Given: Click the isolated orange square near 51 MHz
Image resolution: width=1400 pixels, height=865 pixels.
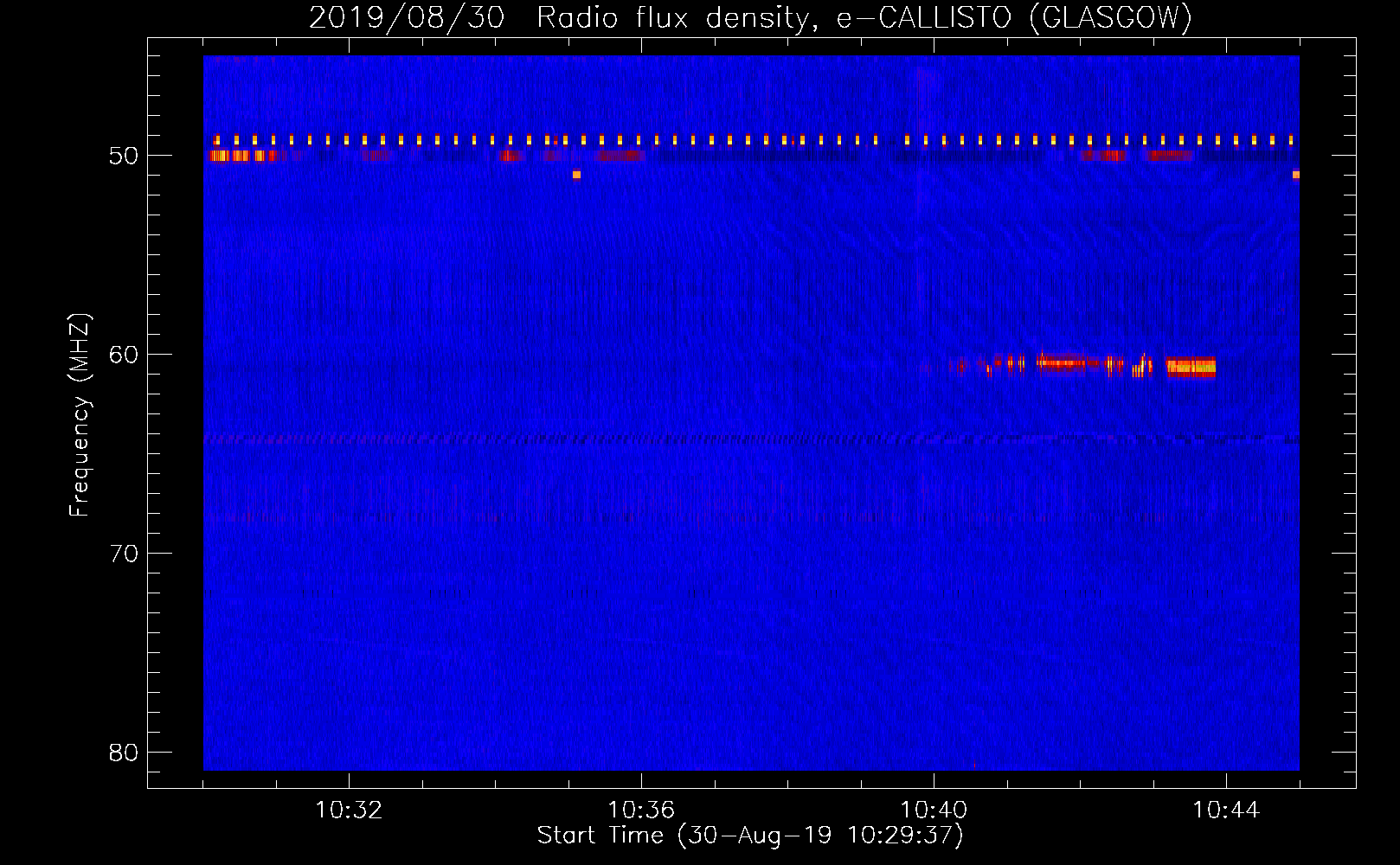Looking at the screenshot, I should point(576,175).
